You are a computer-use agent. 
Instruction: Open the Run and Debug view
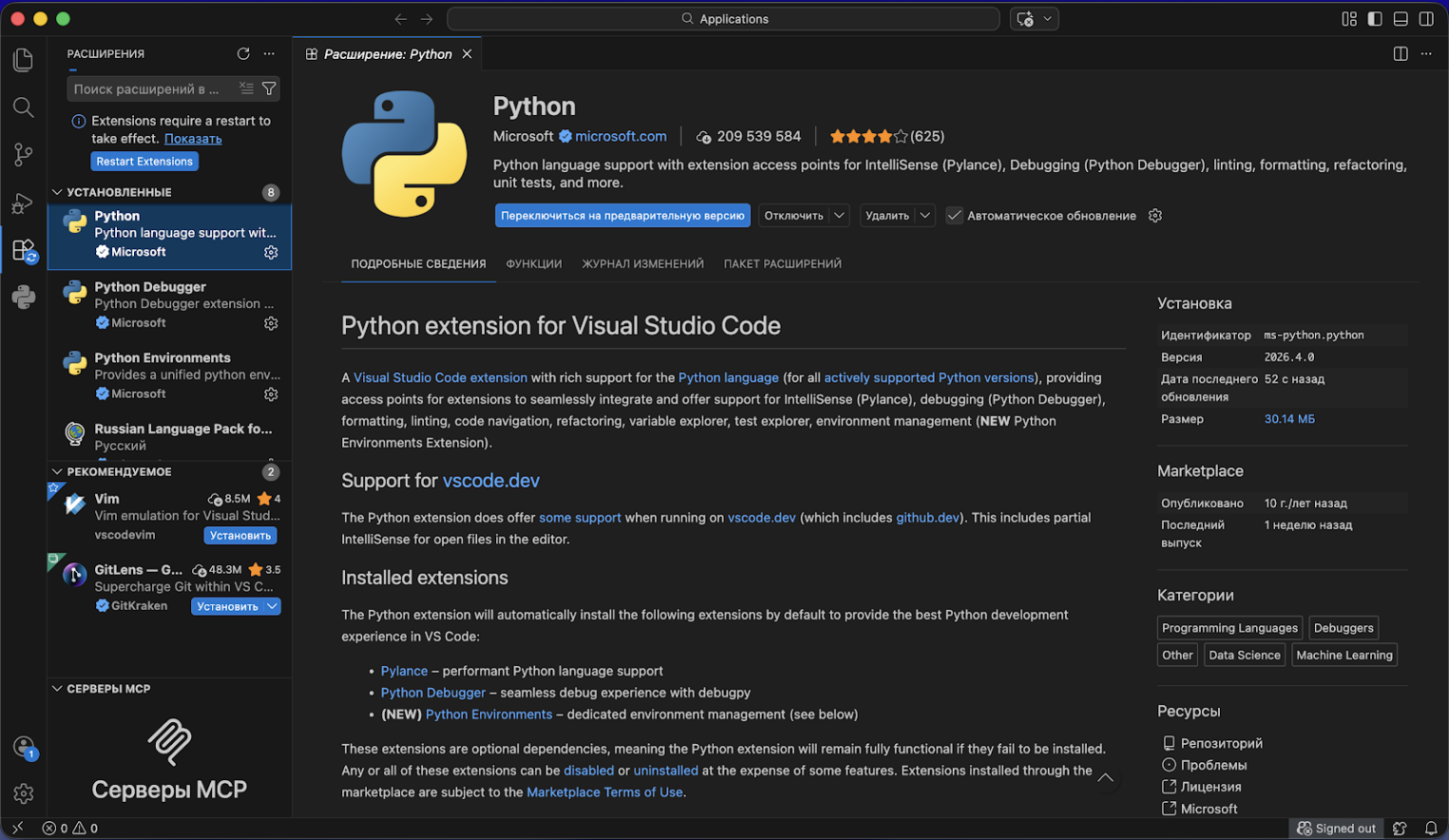pyautogui.click(x=23, y=202)
